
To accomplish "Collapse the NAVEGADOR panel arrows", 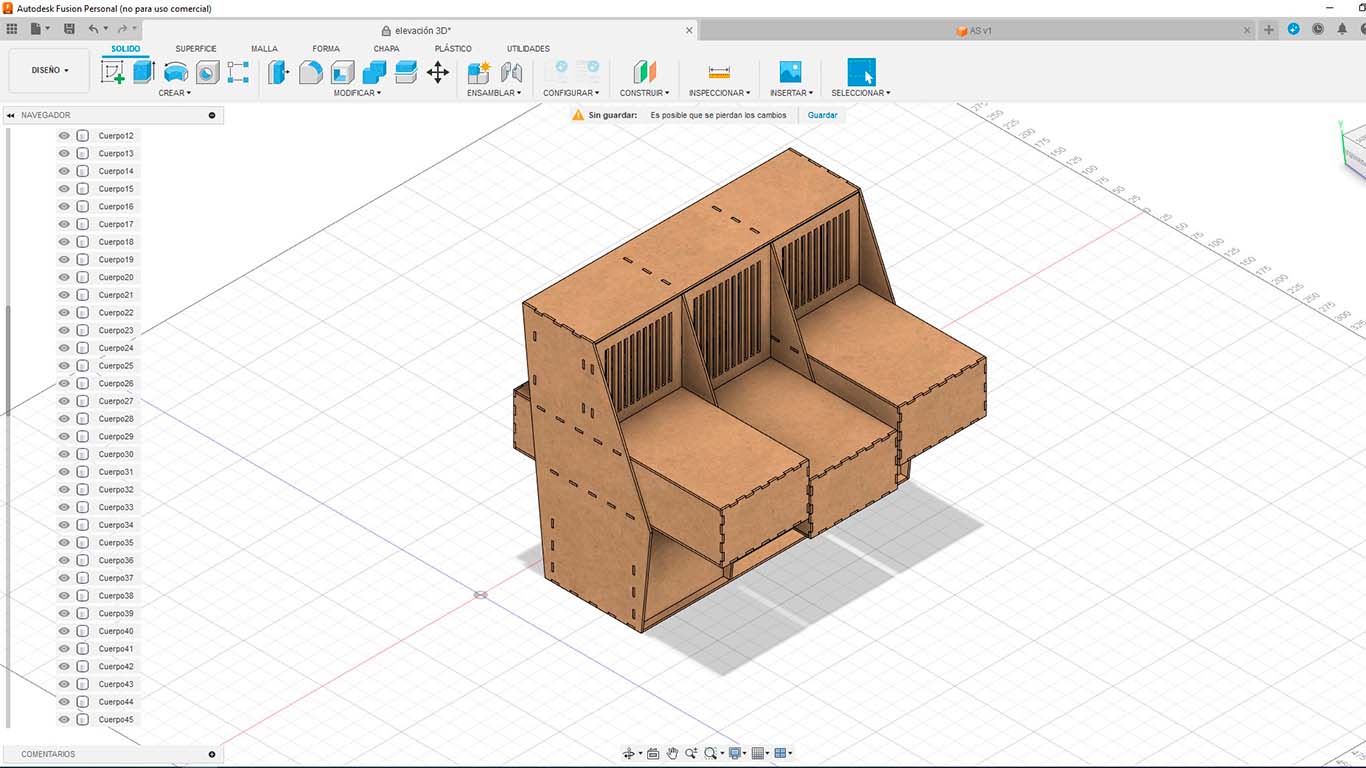I will point(11,115).
